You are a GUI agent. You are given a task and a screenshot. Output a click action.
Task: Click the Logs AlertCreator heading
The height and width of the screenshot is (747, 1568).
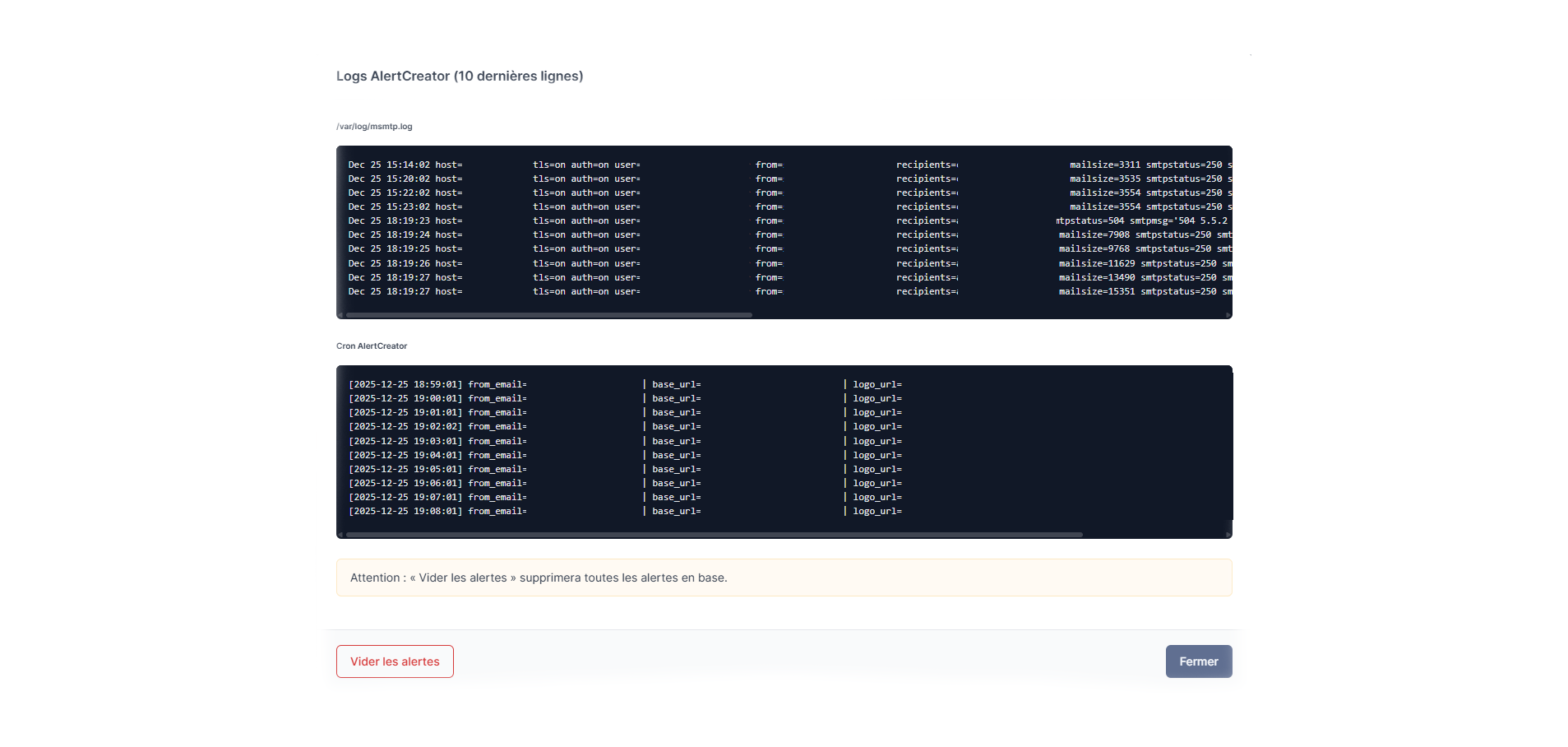(459, 76)
